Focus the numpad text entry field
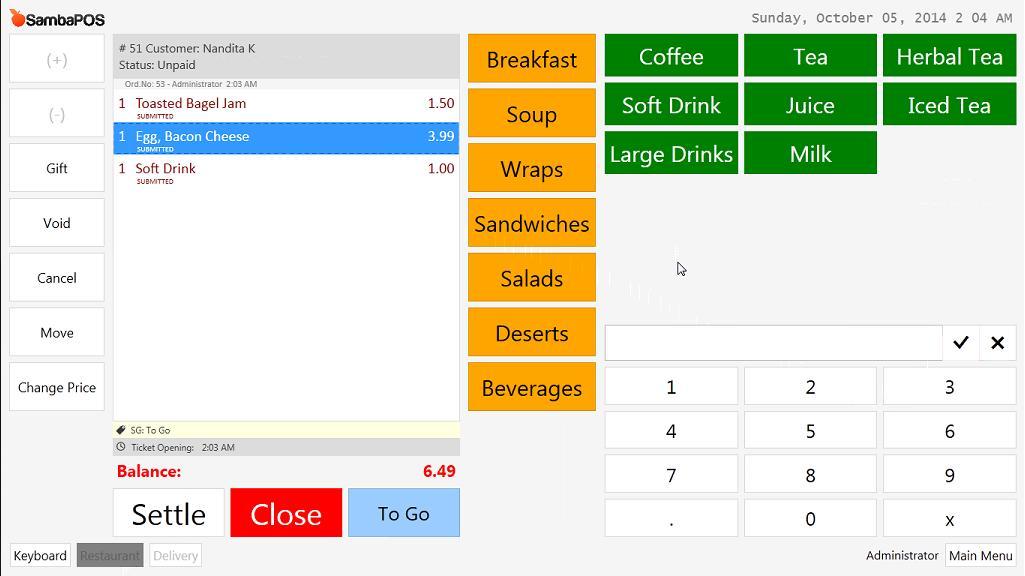1025x576 pixels. coord(773,343)
